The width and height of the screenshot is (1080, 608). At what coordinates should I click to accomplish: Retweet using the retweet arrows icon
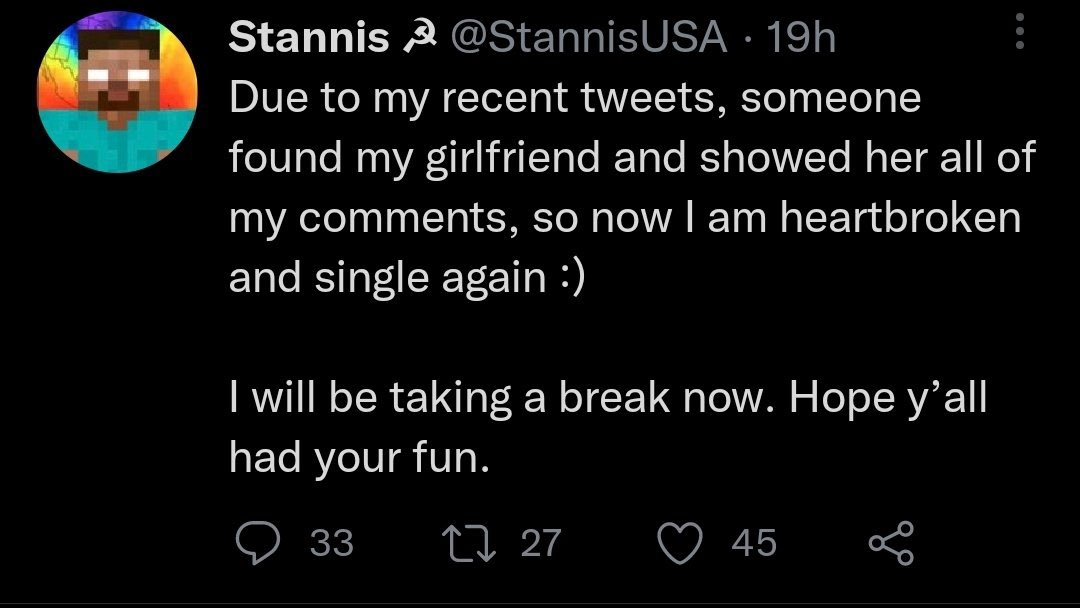click(x=468, y=543)
